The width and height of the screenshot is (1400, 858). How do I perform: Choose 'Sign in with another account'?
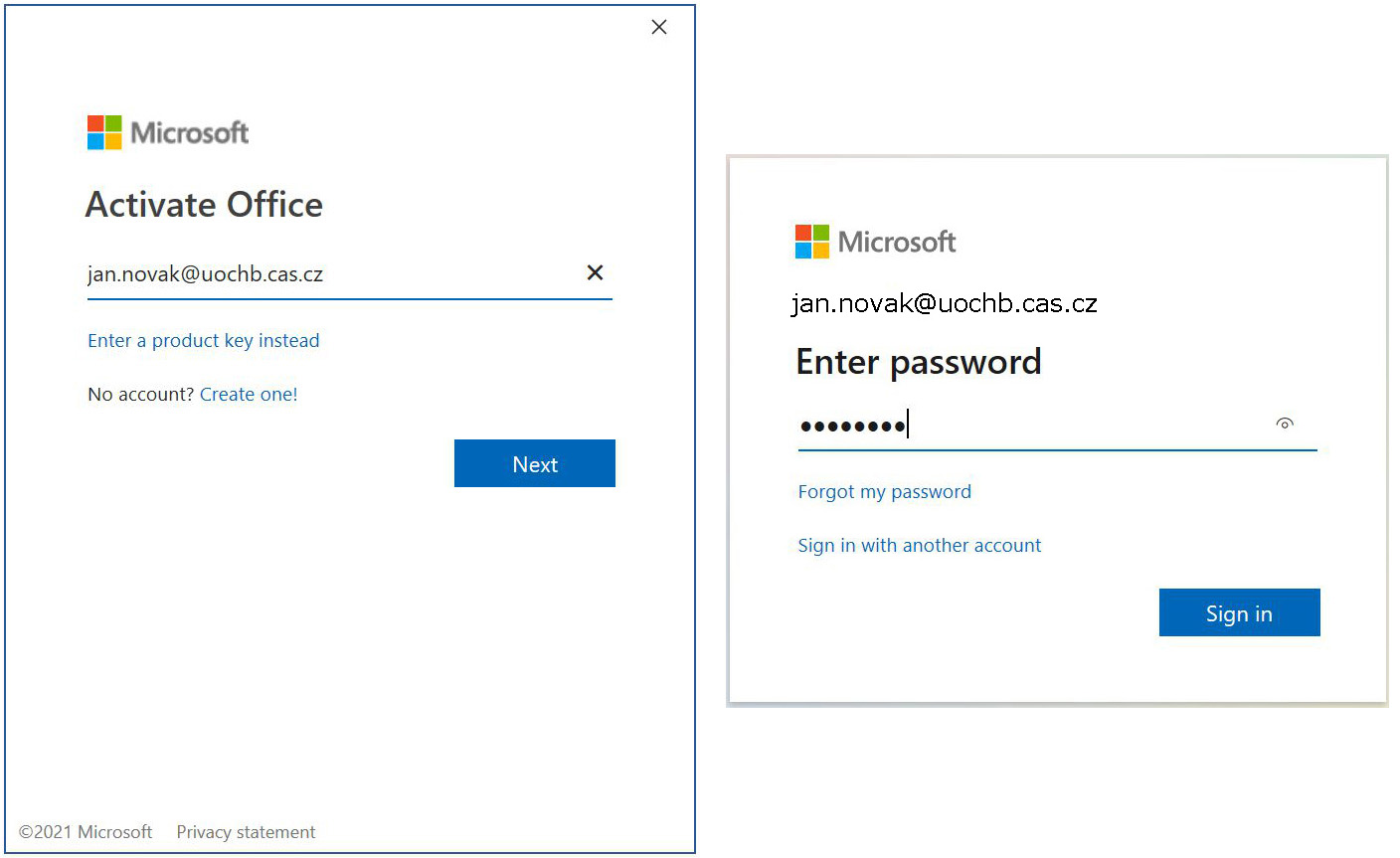pos(920,546)
